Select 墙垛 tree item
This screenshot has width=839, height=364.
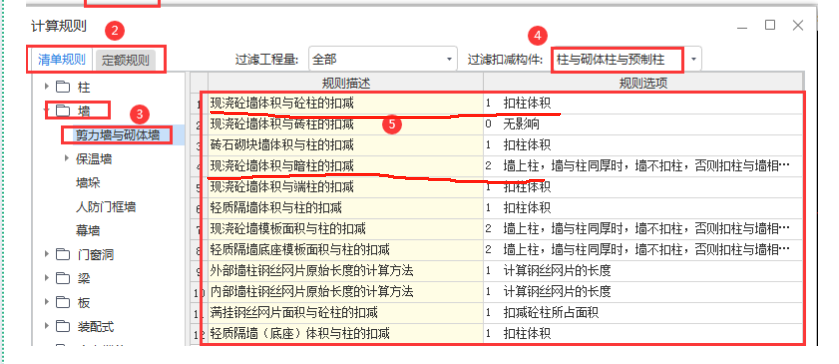[x=88, y=183]
